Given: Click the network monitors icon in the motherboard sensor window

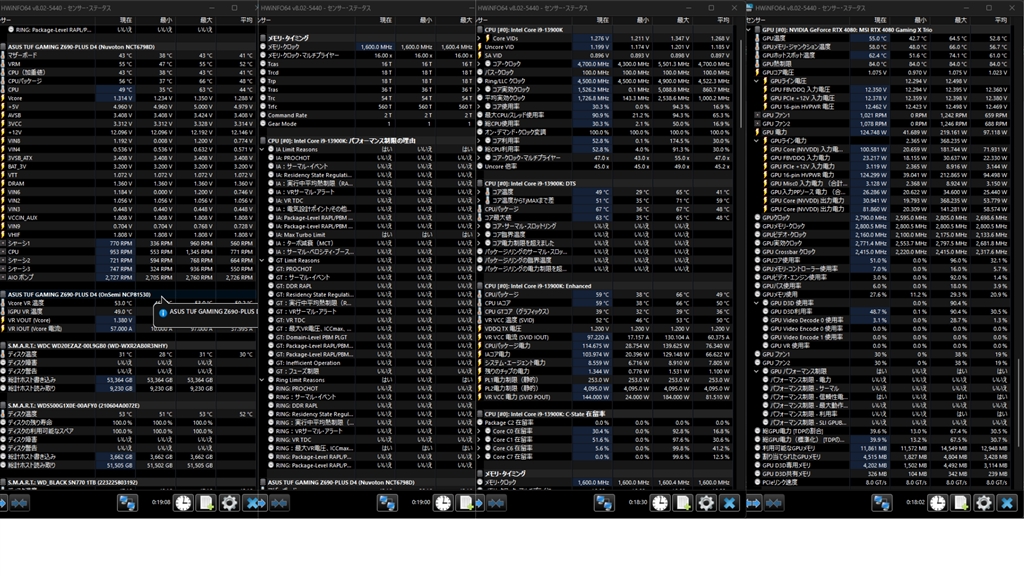Looking at the screenshot, I should [x=127, y=503].
